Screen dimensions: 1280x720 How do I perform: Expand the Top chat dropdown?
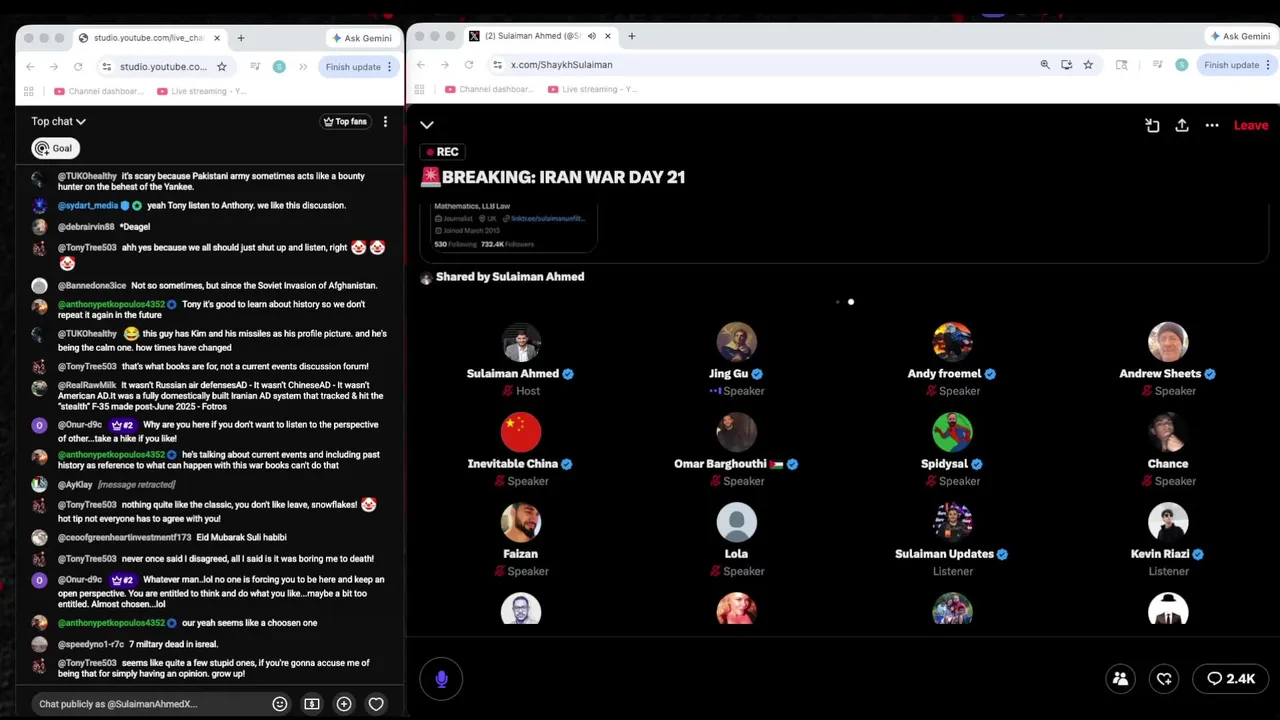(58, 122)
